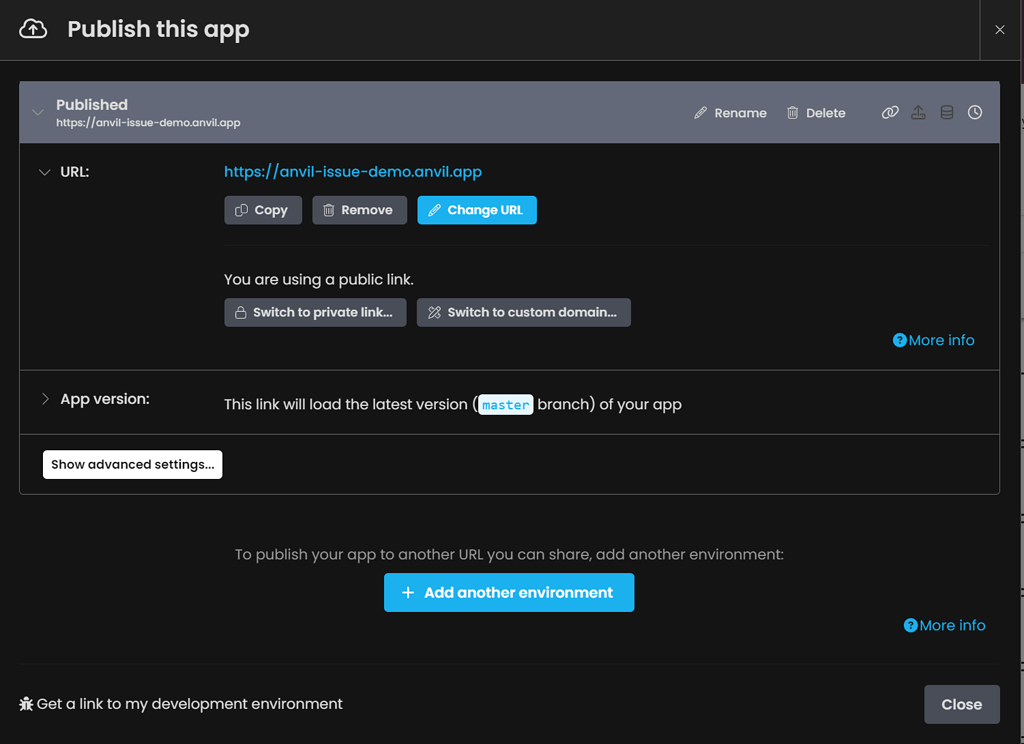1024x744 pixels.
Task: Switch to custom domain for the app
Action: [523, 312]
